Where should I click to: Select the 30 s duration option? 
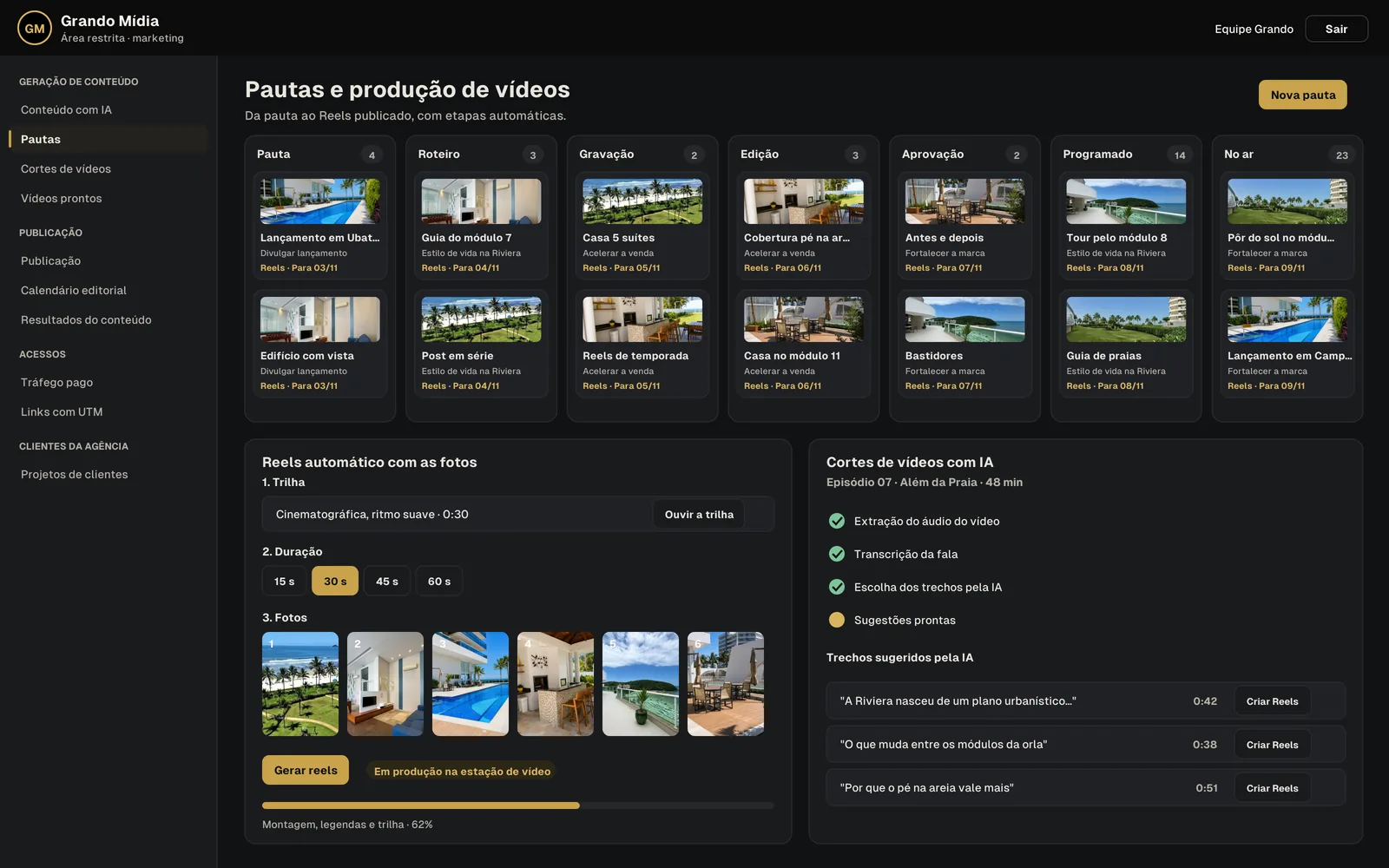coord(335,581)
